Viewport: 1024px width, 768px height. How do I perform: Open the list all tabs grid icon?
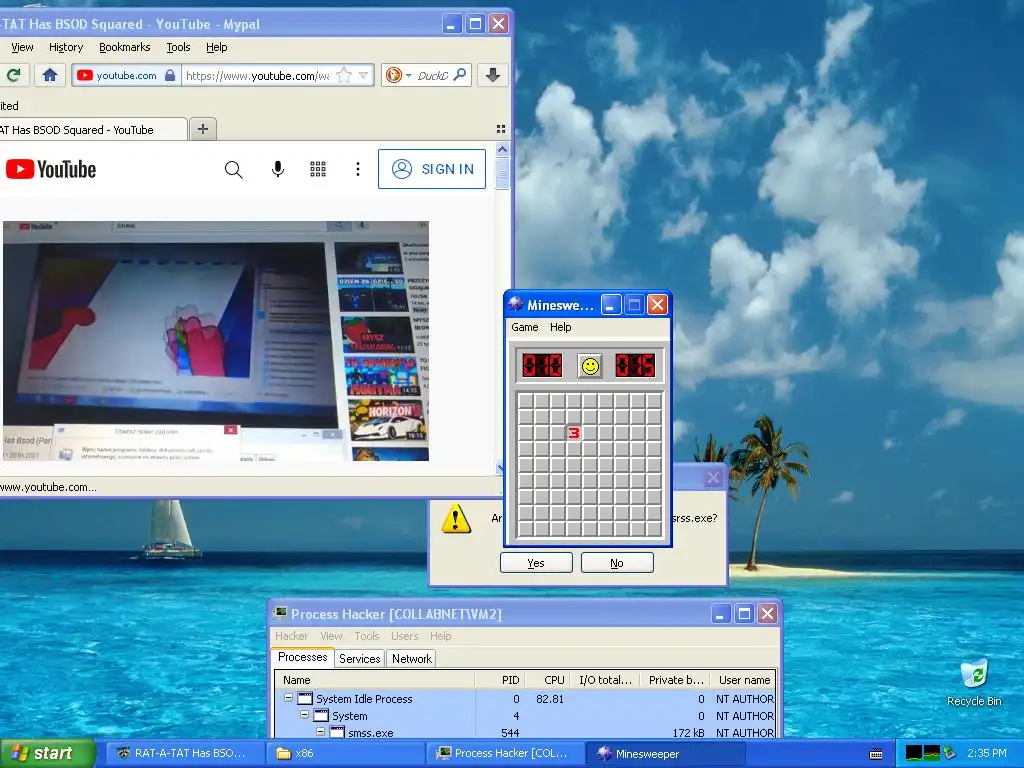point(501,129)
